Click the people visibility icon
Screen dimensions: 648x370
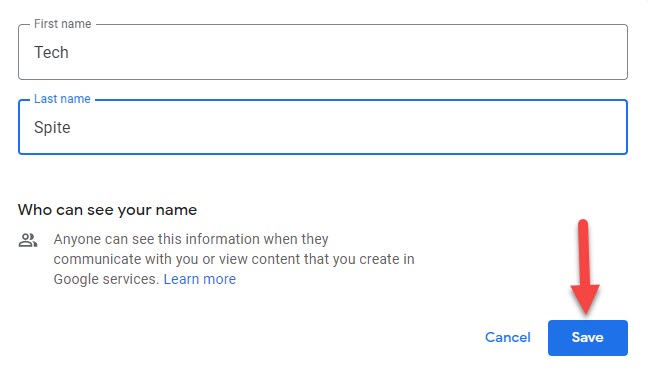pos(28,240)
